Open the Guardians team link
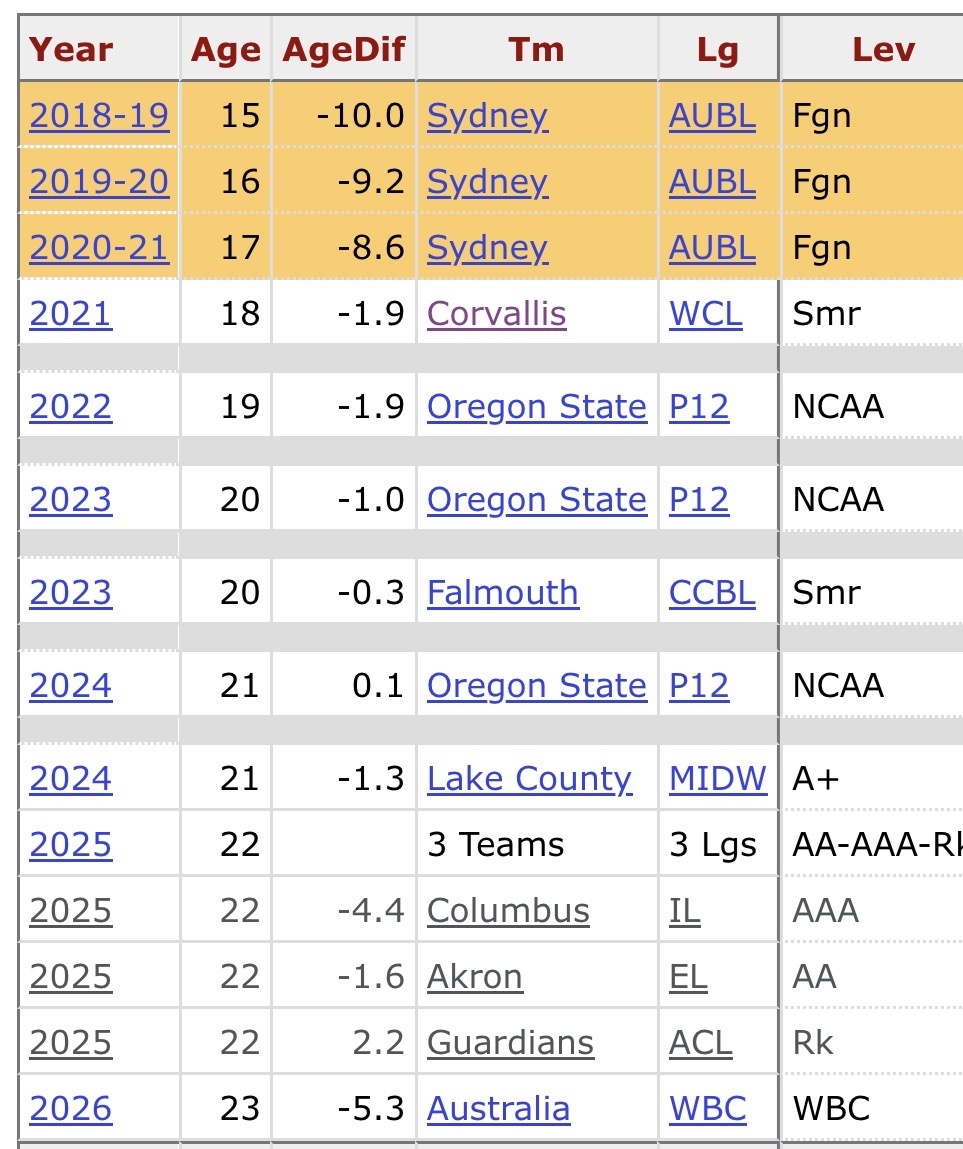This screenshot has width=963, height=1149. pyautogui.click(x=510, y=1043)
